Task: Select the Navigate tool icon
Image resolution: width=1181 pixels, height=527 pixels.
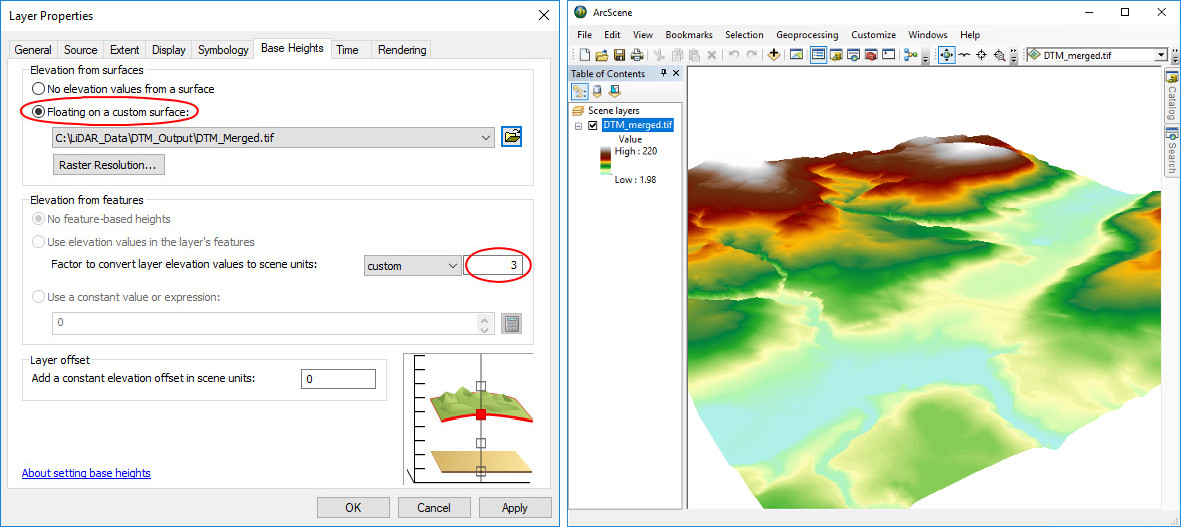Action: point(946,54)
